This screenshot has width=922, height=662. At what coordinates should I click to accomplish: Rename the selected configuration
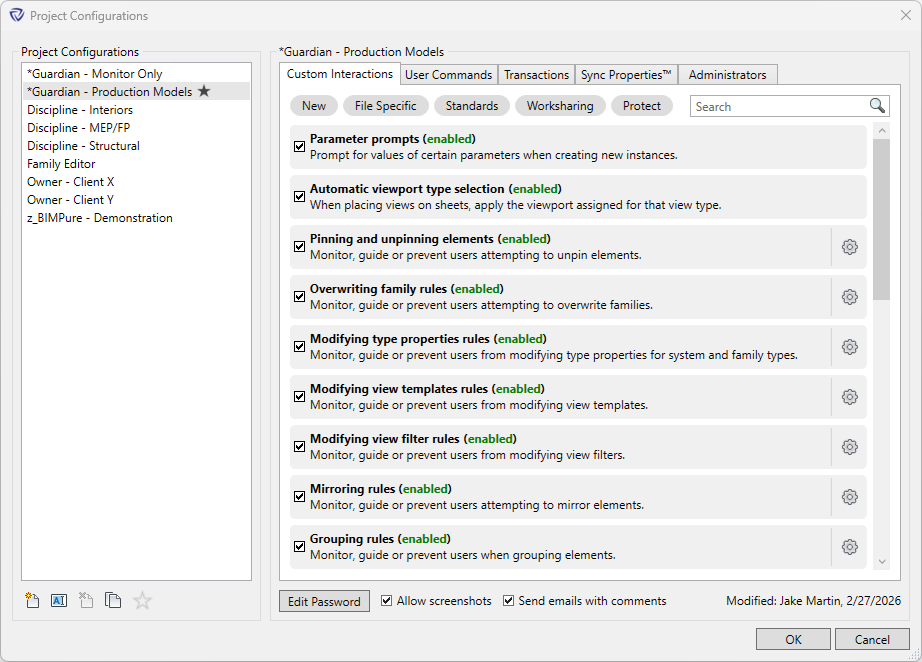(58, 600)
